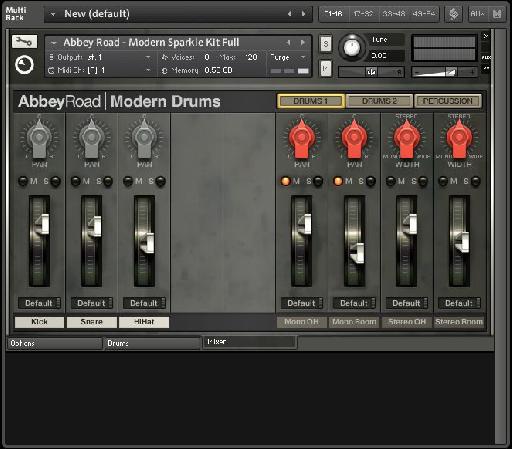The height and width of the screenshot is (449, 512).
Task: Click the instrument header pan slider
Action: pos(371,72)
